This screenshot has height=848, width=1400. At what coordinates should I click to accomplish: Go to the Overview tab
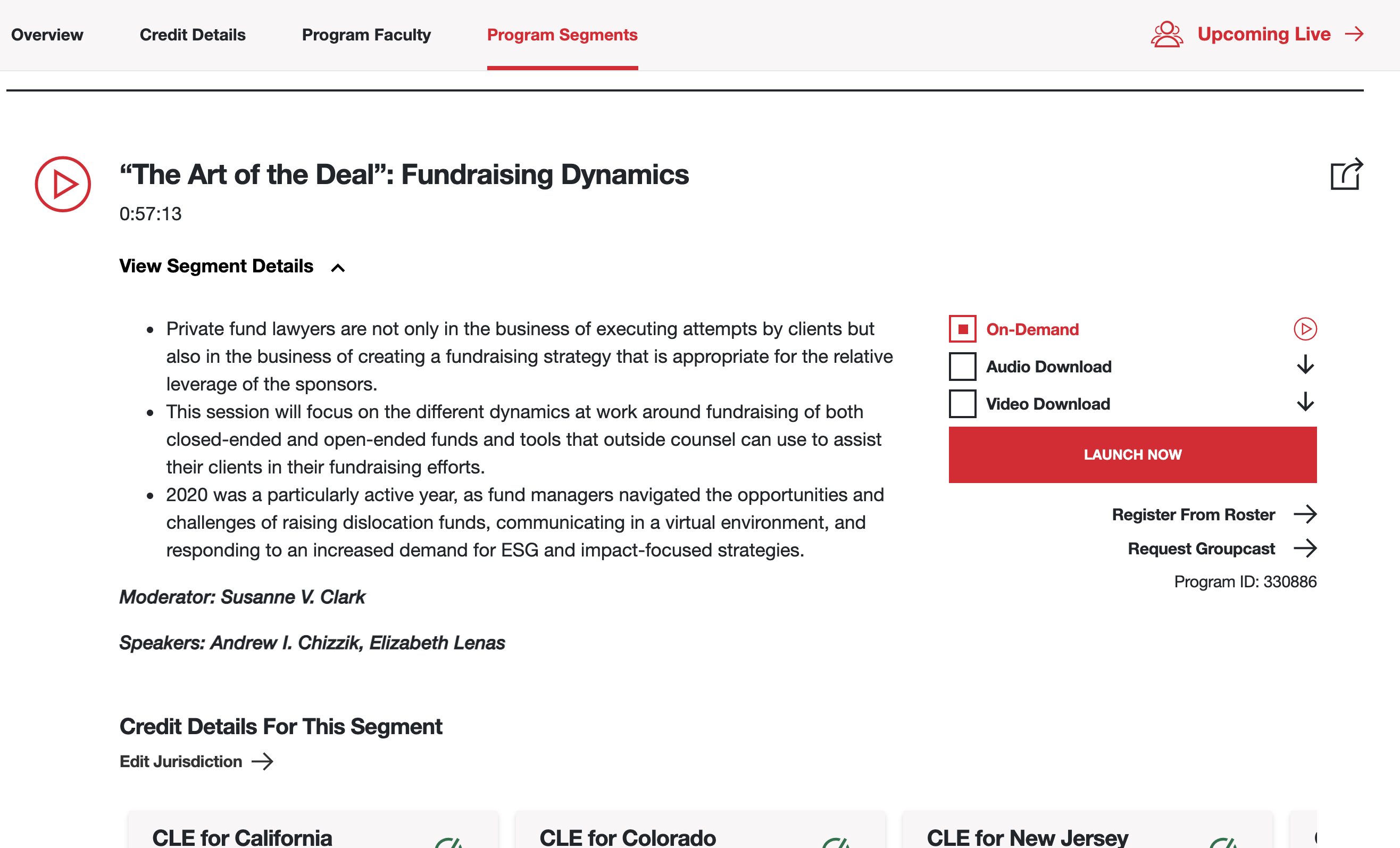tap(47, 35)
